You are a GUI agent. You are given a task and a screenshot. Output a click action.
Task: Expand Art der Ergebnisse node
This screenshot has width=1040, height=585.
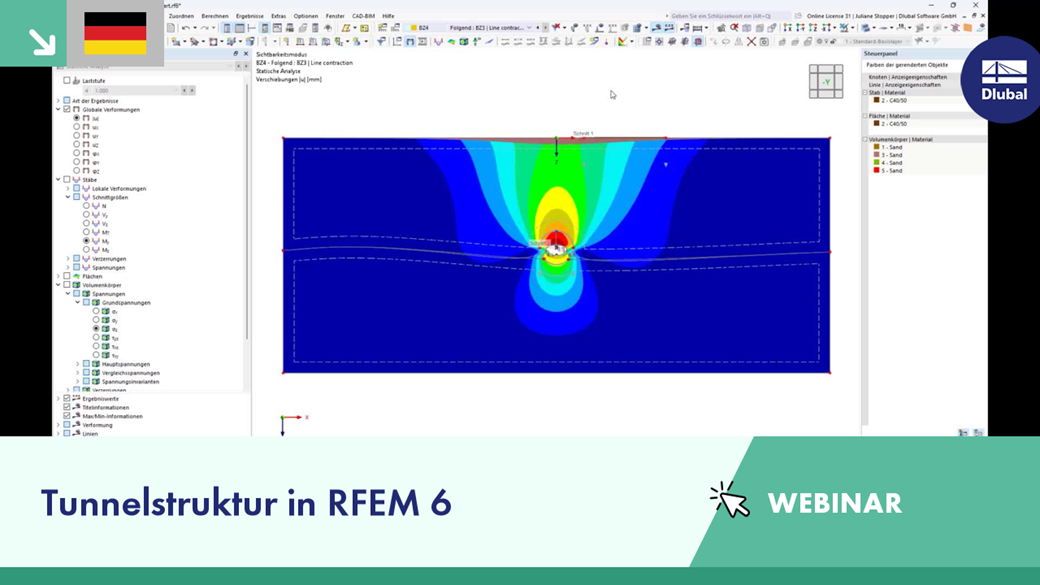(x=58, y=101)
